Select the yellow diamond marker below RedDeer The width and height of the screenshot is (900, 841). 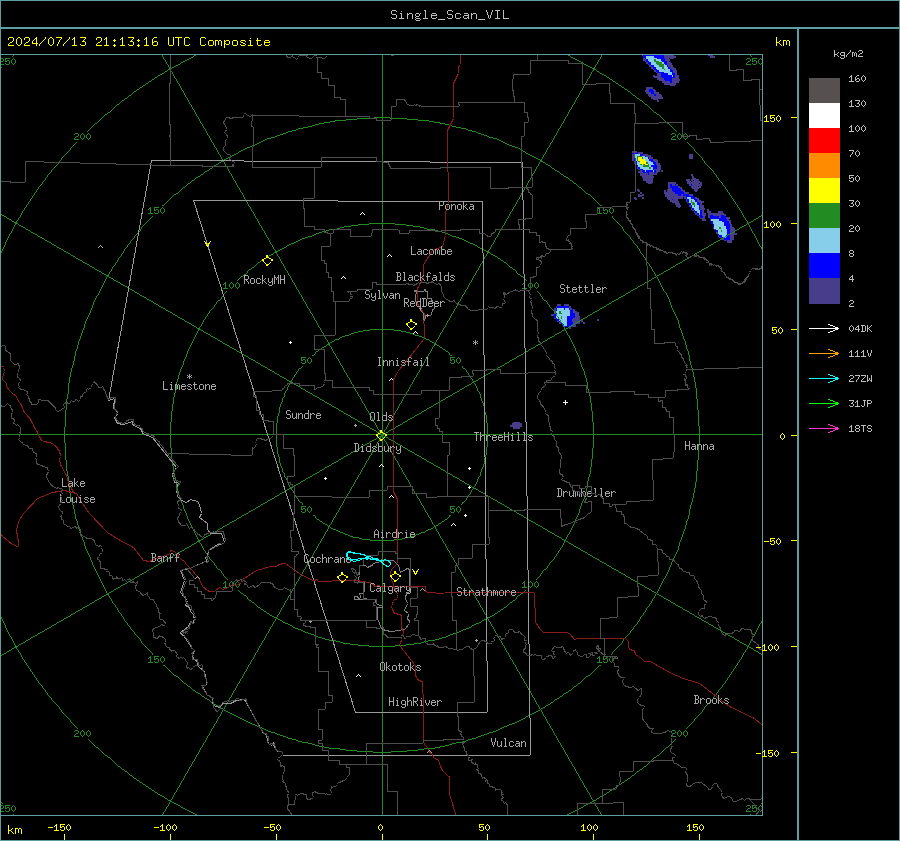412,325
